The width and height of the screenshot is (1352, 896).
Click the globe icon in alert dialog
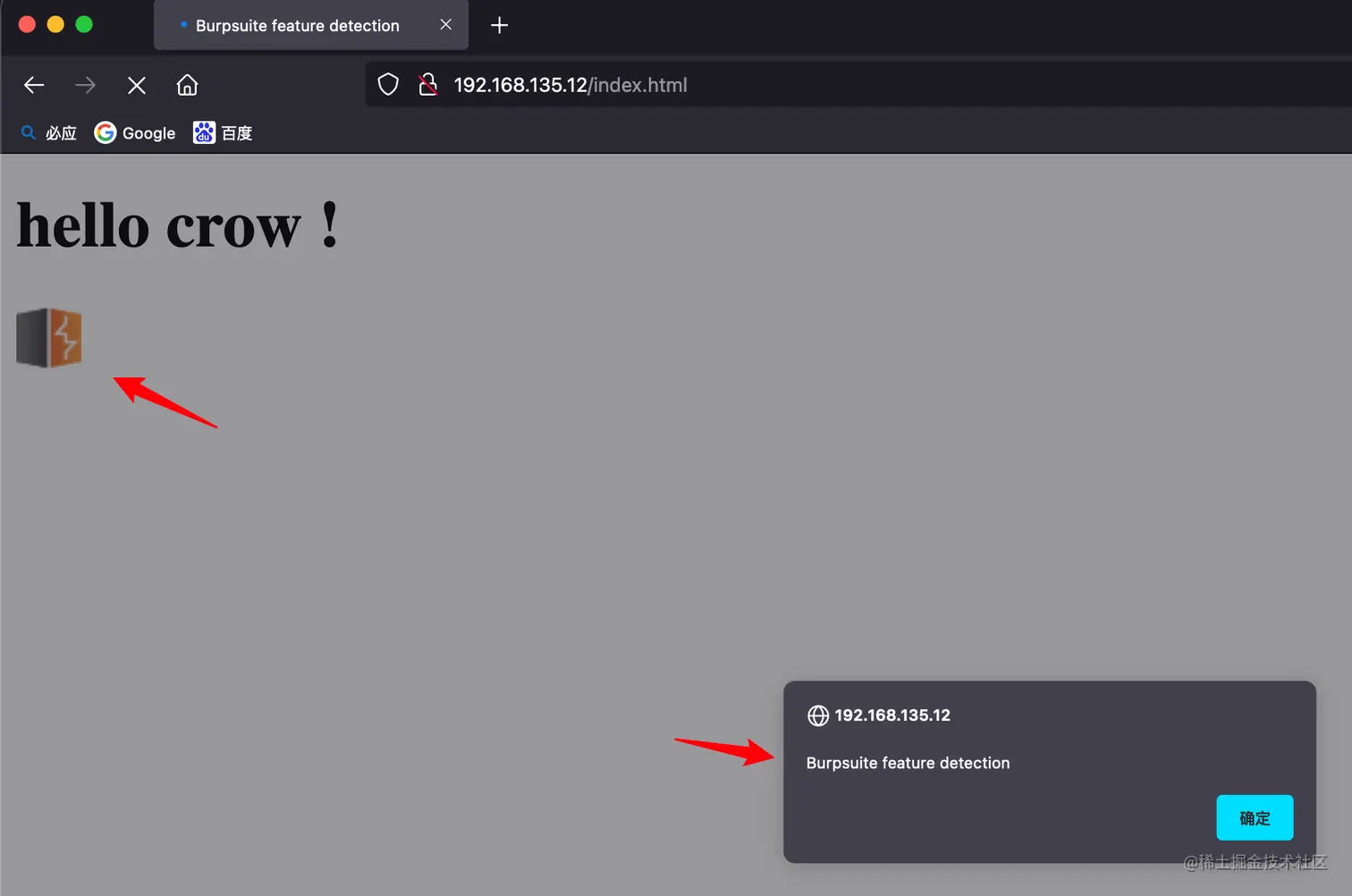(x=818, y=715)
